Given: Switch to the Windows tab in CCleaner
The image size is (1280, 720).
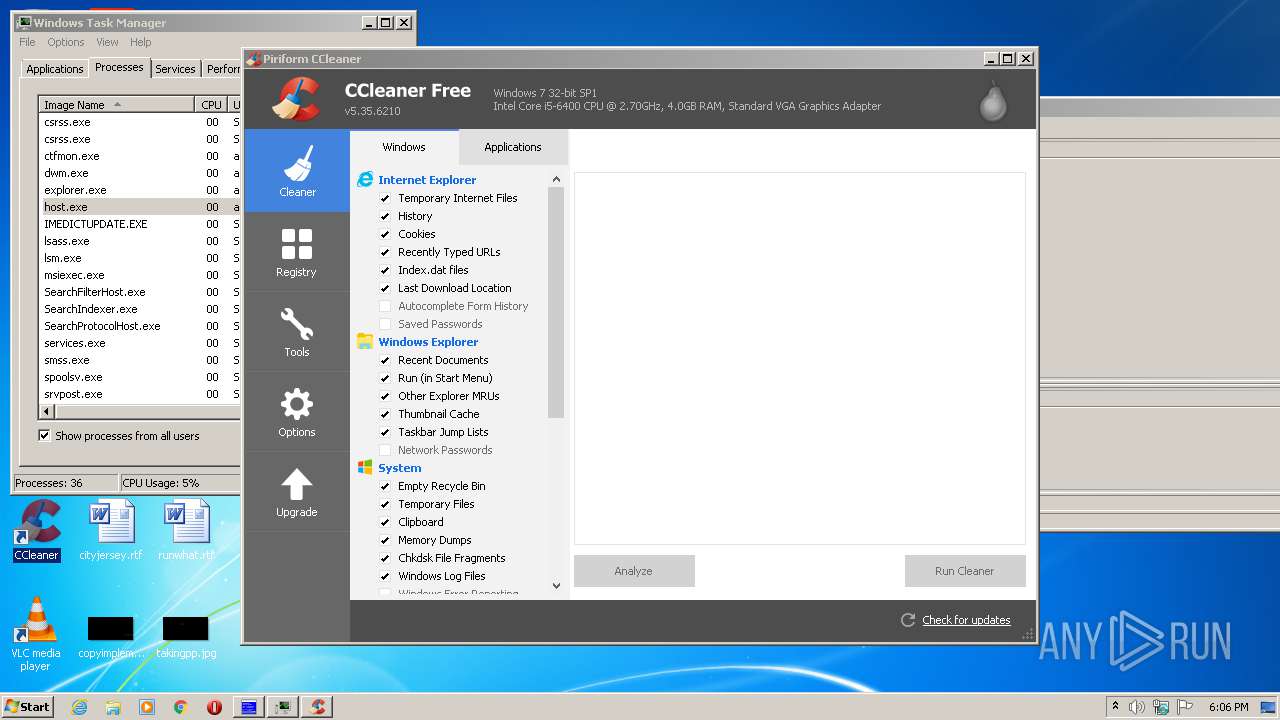Looking at the screenshot, I should (x=404, y=147).
